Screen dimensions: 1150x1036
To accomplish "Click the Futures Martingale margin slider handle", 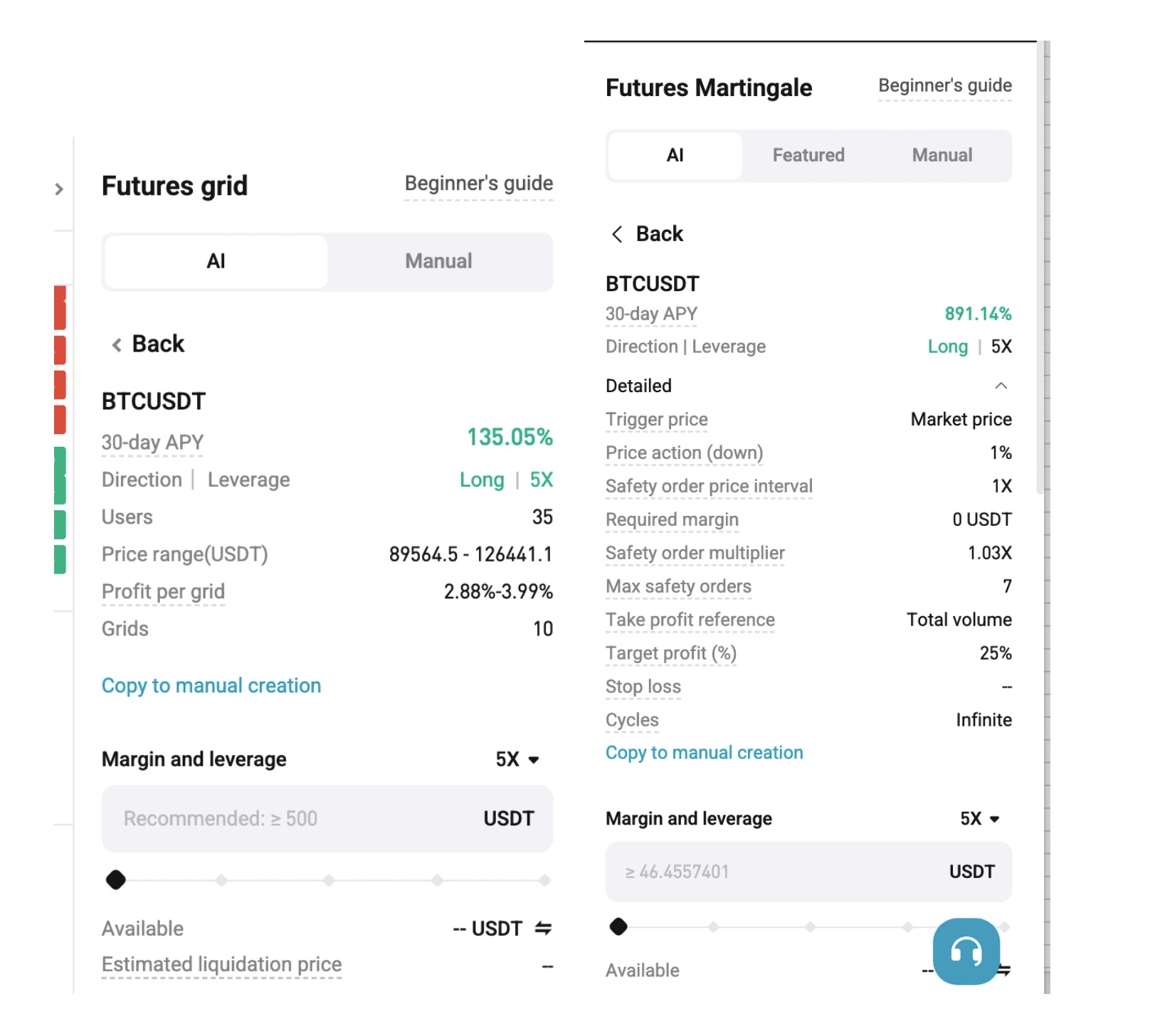I will pos(618,926).
